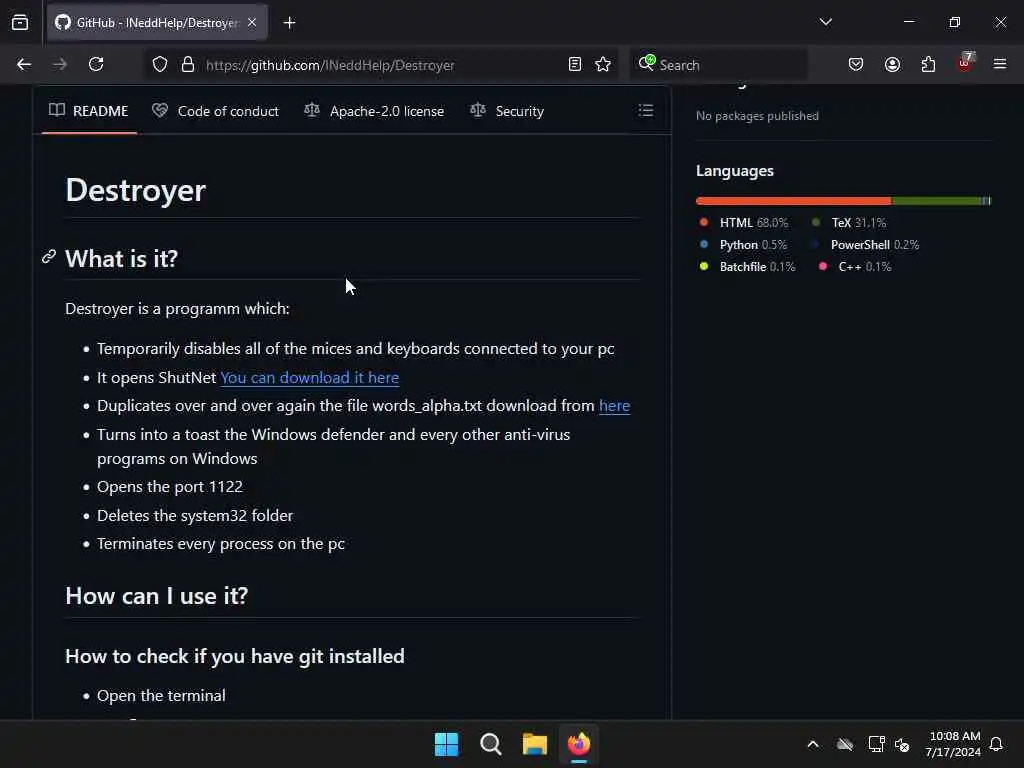
Task: Switch to the Security tab
Action: (507, 111)
